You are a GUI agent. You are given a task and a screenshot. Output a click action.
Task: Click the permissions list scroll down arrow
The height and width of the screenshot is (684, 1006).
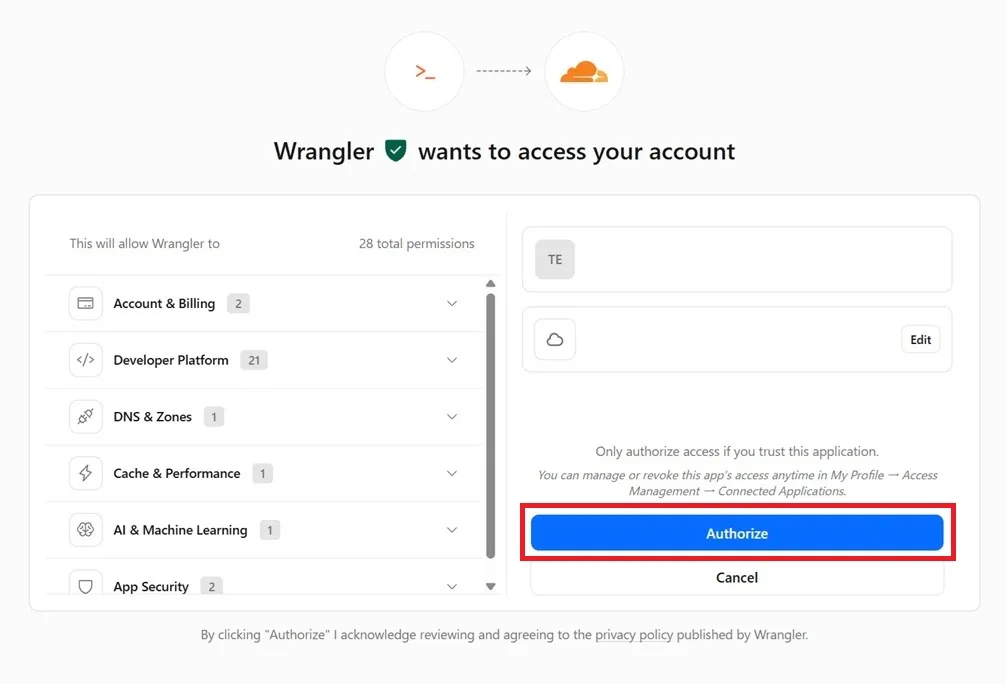click(x=490, y=586)
